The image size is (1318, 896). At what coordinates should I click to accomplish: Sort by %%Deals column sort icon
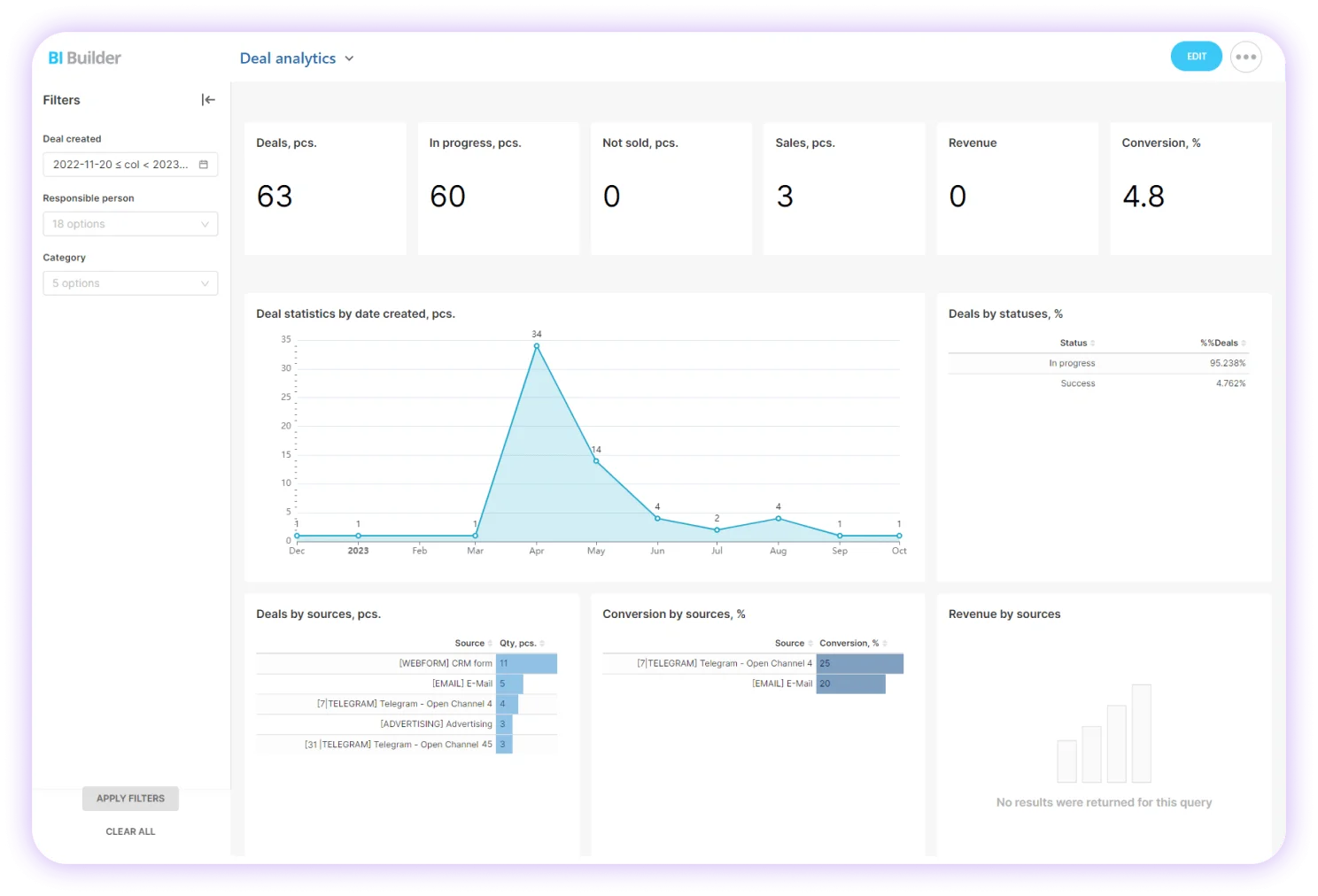coord(1244,344)
